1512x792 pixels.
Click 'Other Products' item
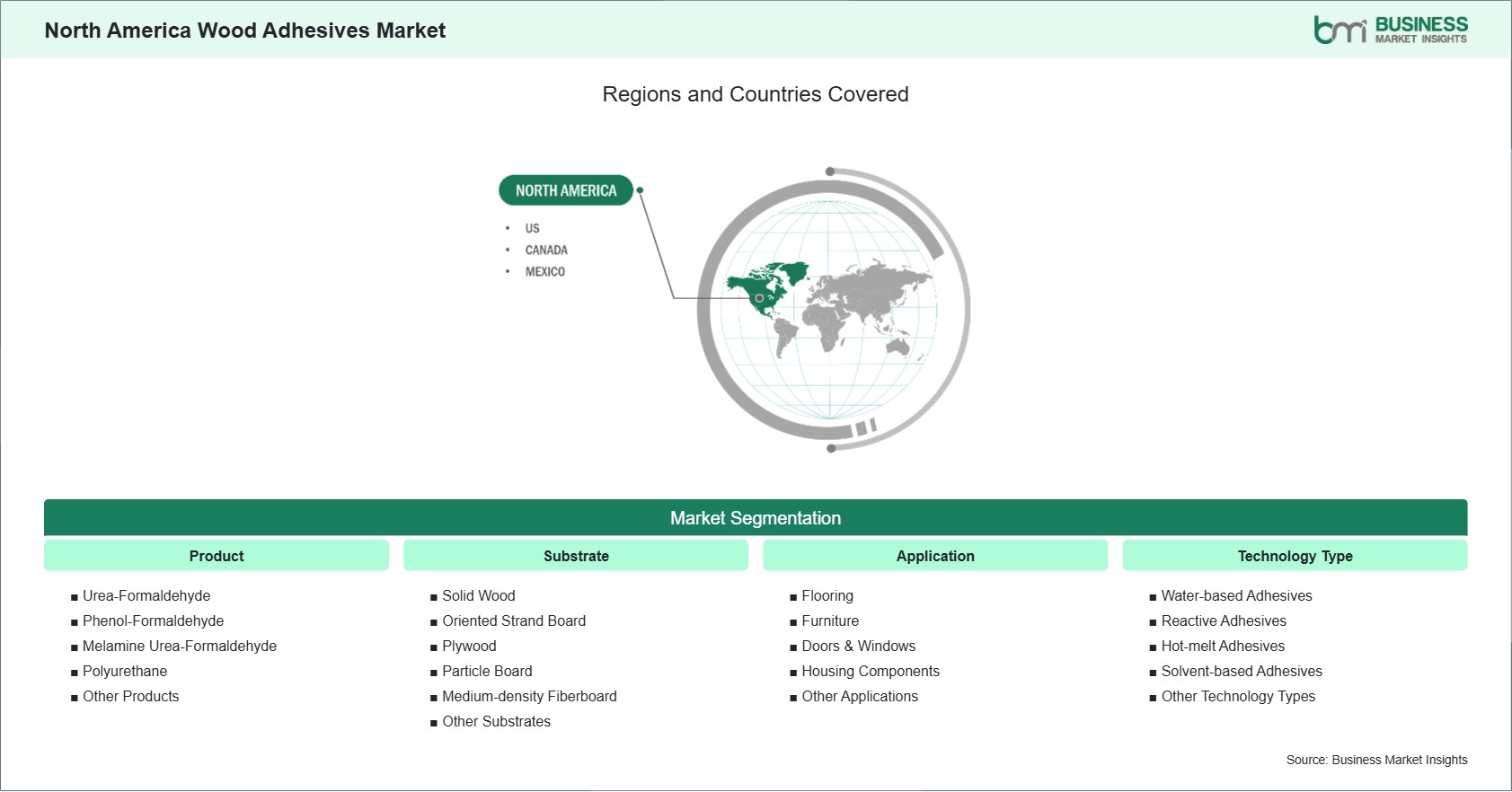click(130, 696)
